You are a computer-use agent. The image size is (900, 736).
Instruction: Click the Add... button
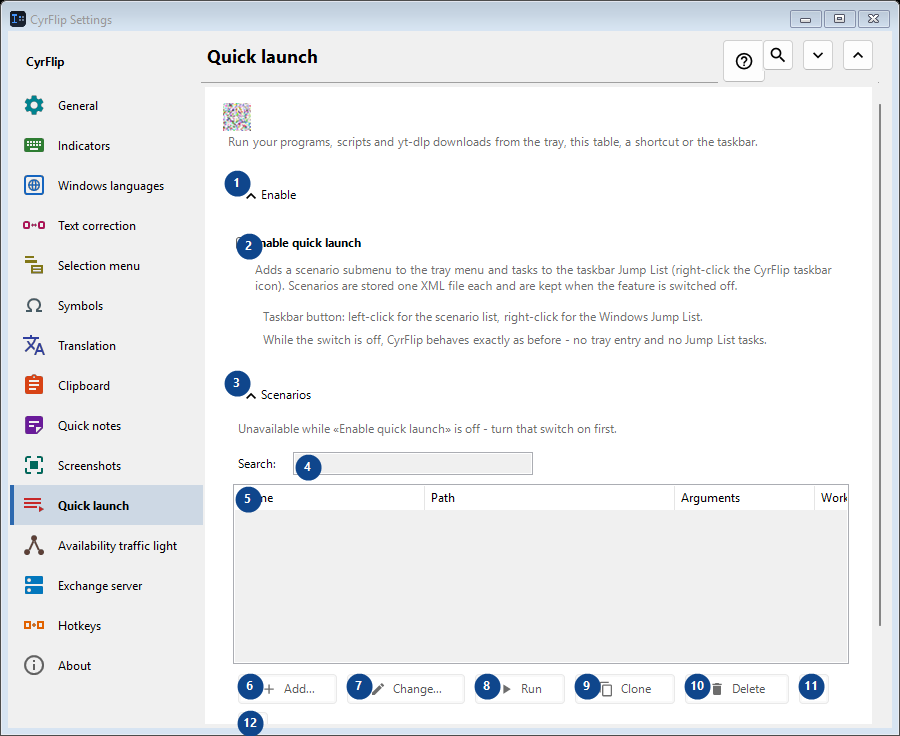tap(287, 689)
